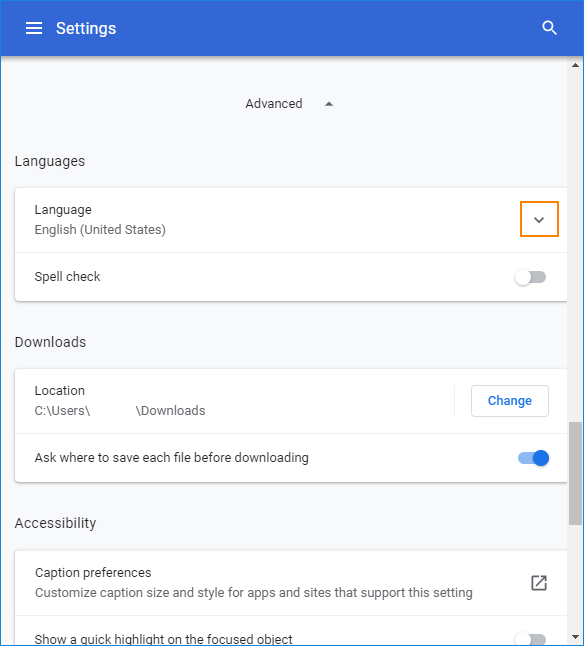This screenshot has height=646, width=584.
Task: Disable Ask where to save each file toggle
Action: pos(533,458)
